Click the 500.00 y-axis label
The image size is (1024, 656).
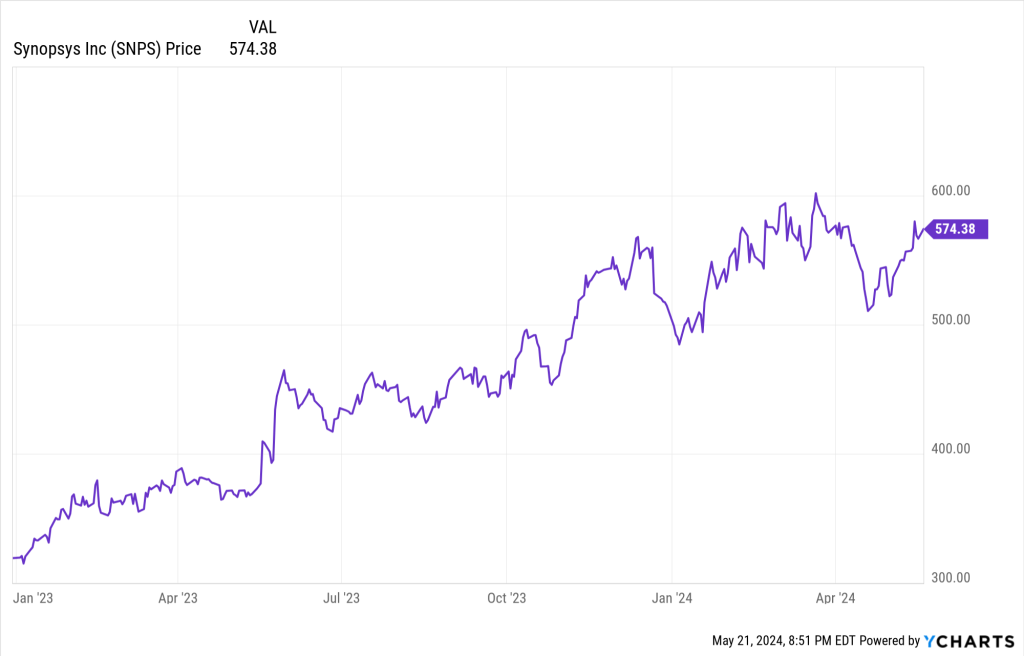coord(950,320)
